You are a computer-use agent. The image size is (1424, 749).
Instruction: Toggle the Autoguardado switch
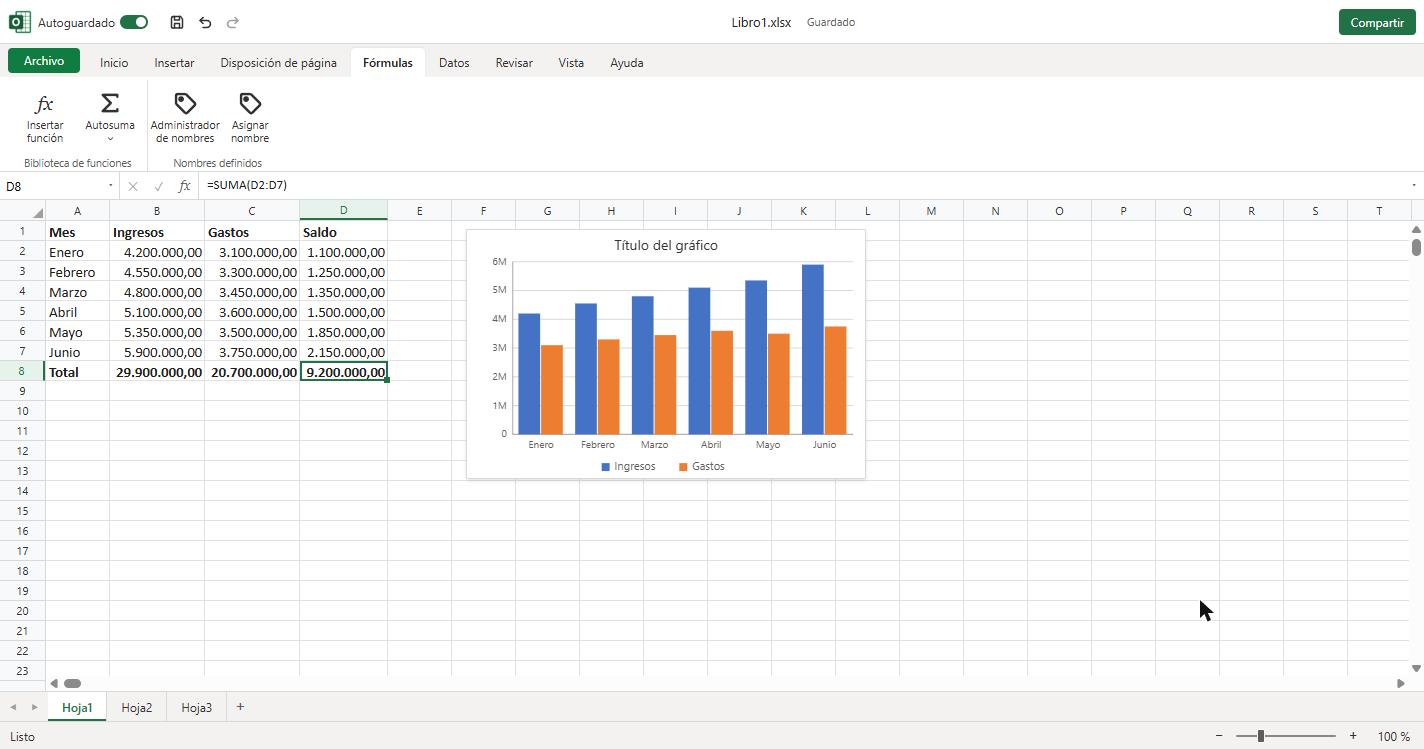(134, 22)
